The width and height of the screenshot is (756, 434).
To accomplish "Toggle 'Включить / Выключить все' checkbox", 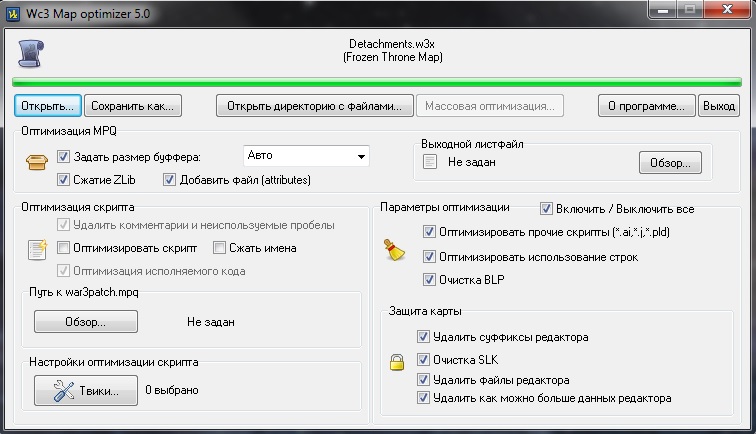I will 546,209.
